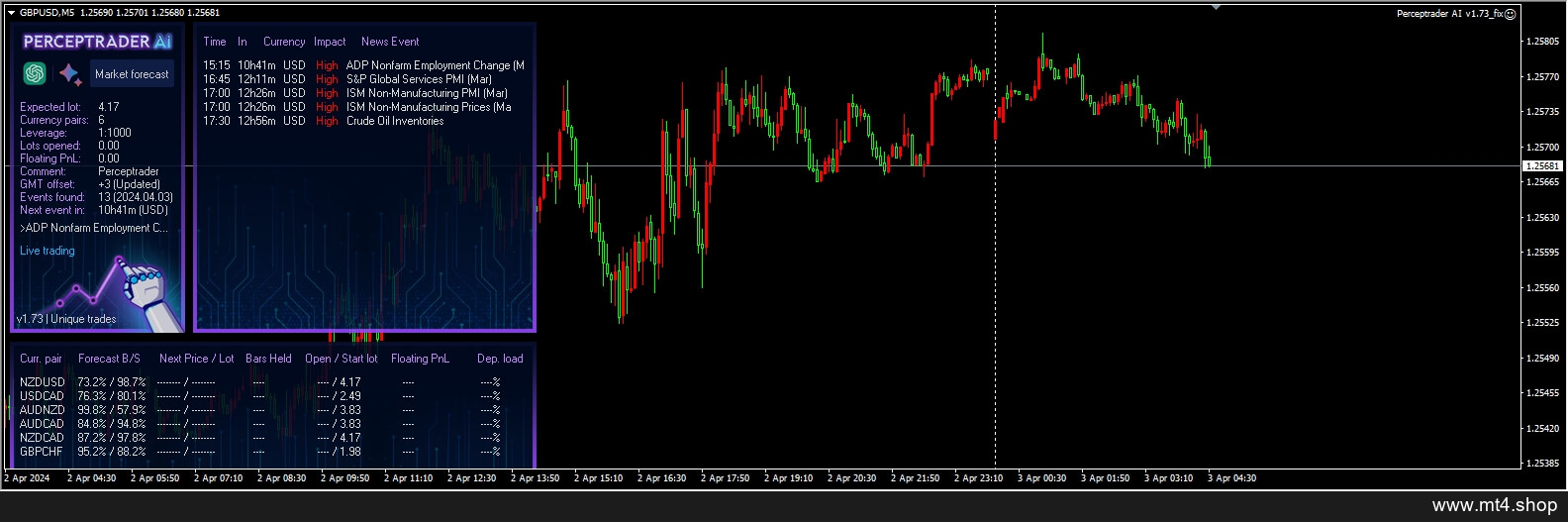Click the 17:30 time entry
The width and height of the screenshot is (1568, 522).
[217, 121]
